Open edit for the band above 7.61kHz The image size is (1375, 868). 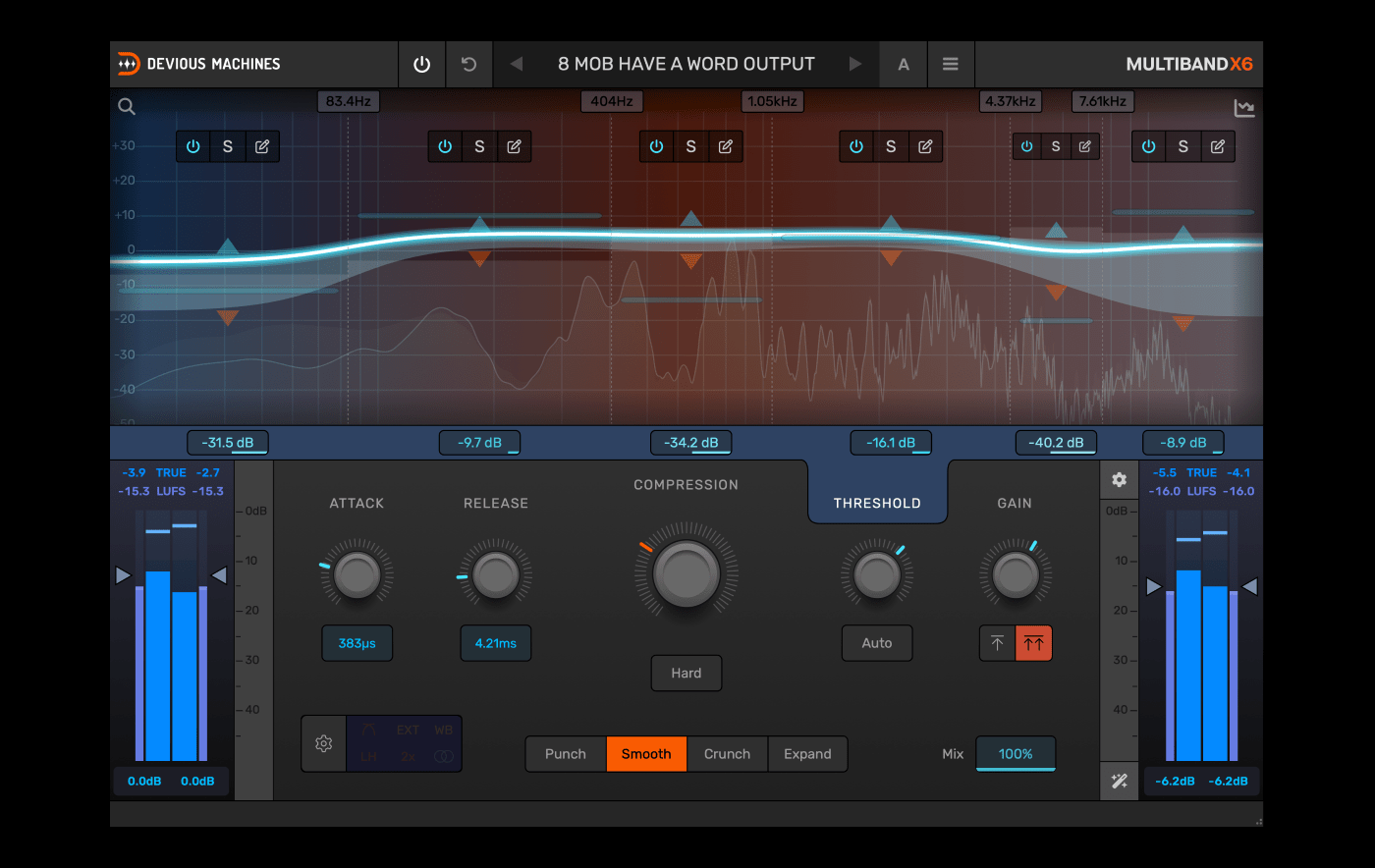[1218, 146]
